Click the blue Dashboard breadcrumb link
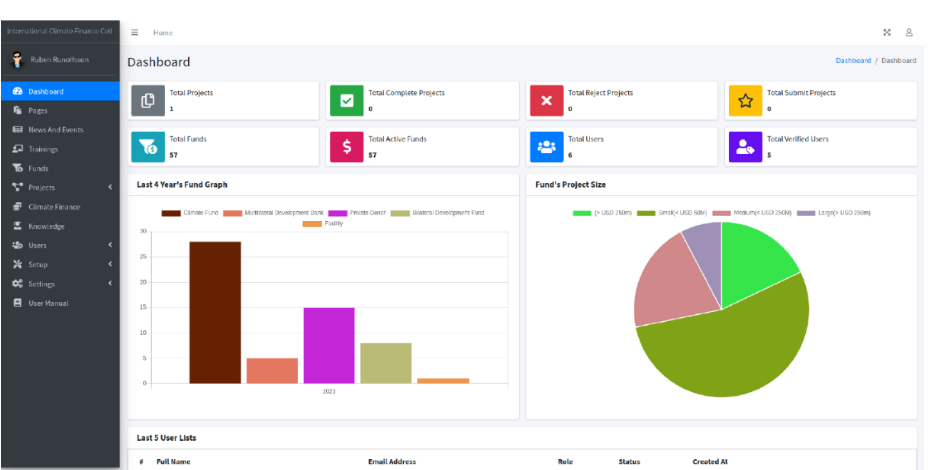Image resolution: width=934 pixels, height=470 pixels. pos(853,61)
